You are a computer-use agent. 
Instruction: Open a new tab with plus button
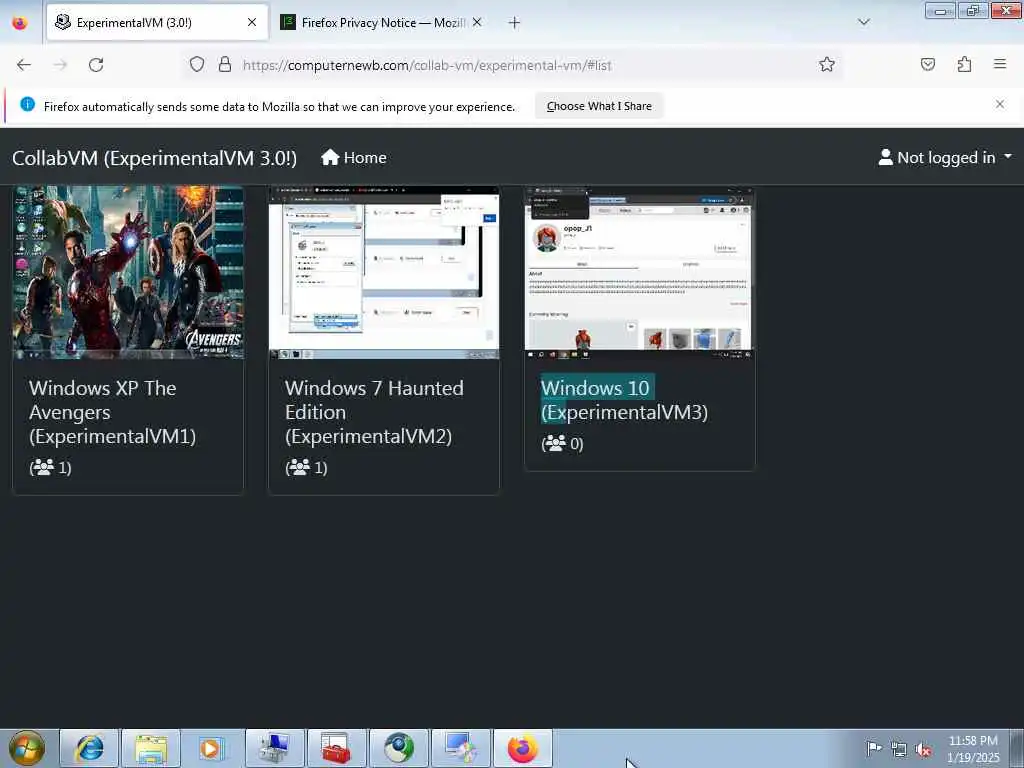pyautogui.click(x=514, y=23)
